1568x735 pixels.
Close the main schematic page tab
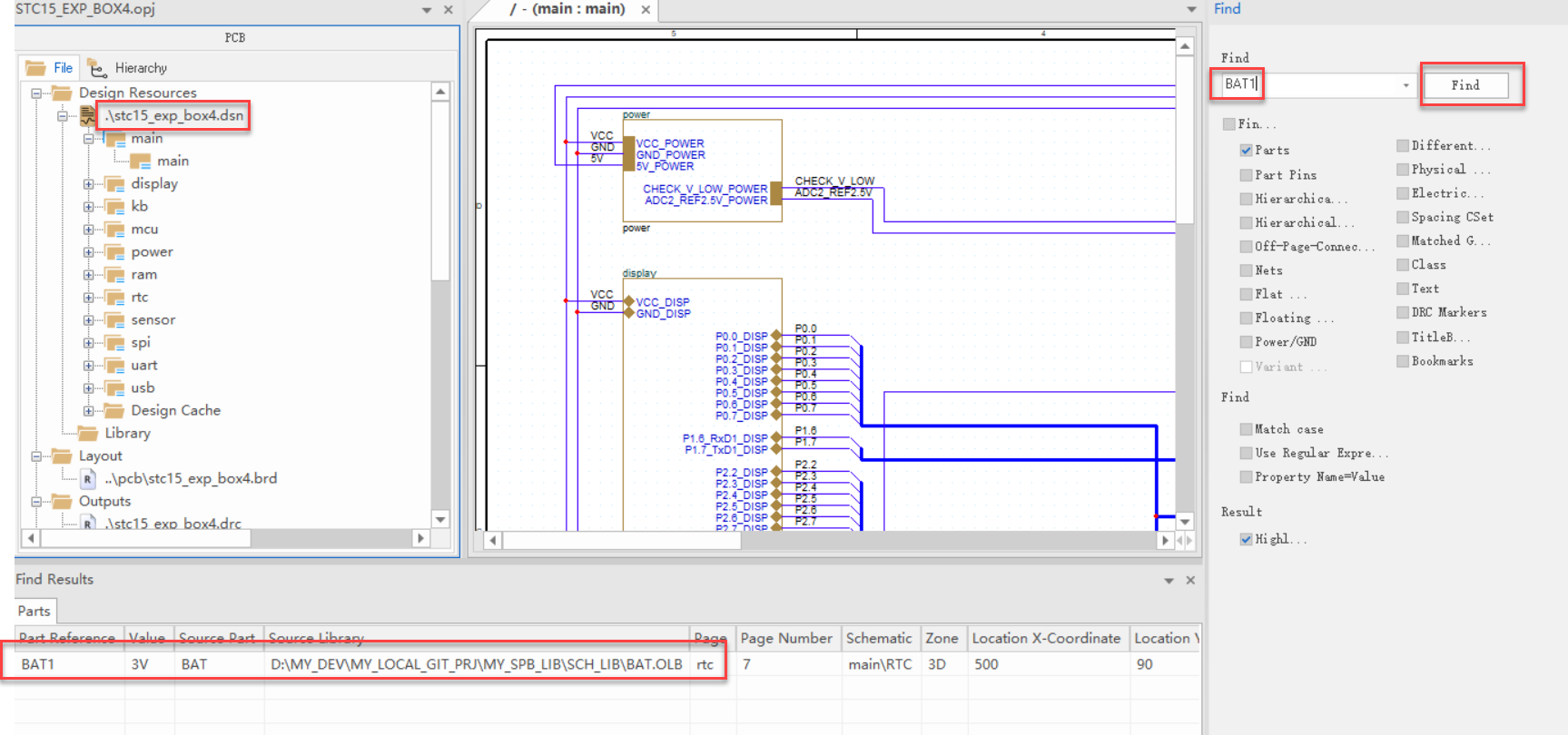646,10
